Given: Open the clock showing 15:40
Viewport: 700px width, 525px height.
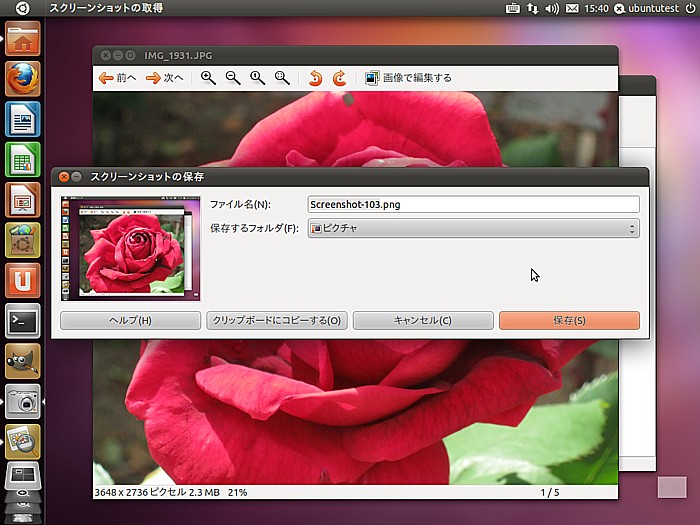Looking at the screenshot, I should (x=596, y=8).
